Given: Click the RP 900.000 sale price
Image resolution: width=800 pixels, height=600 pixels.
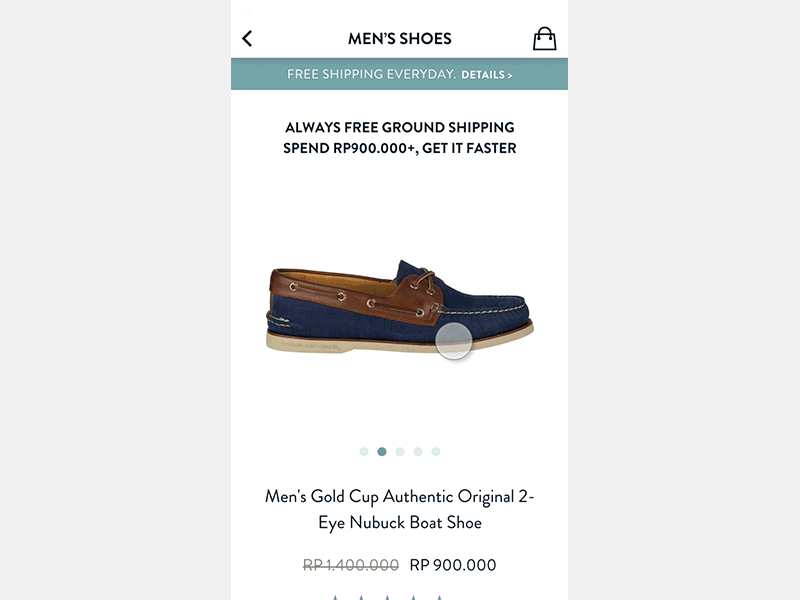Looking at the screenshot, I should click(x=453, y=565).
